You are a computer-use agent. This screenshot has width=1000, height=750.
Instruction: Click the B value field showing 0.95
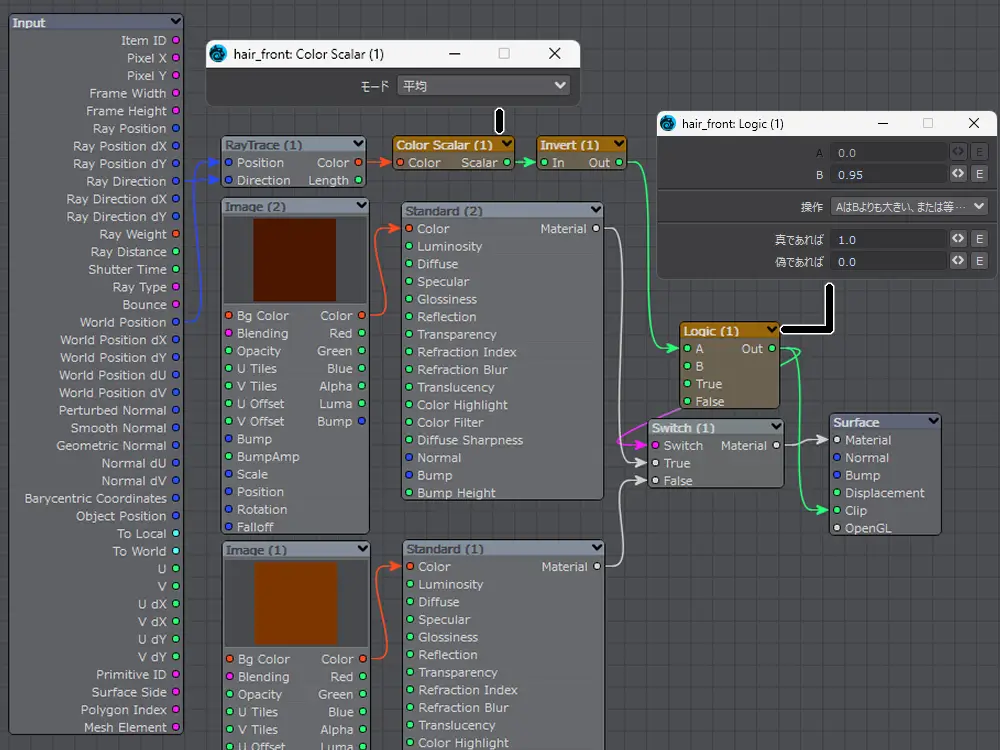pyautogui.click(x=888, y=174)
